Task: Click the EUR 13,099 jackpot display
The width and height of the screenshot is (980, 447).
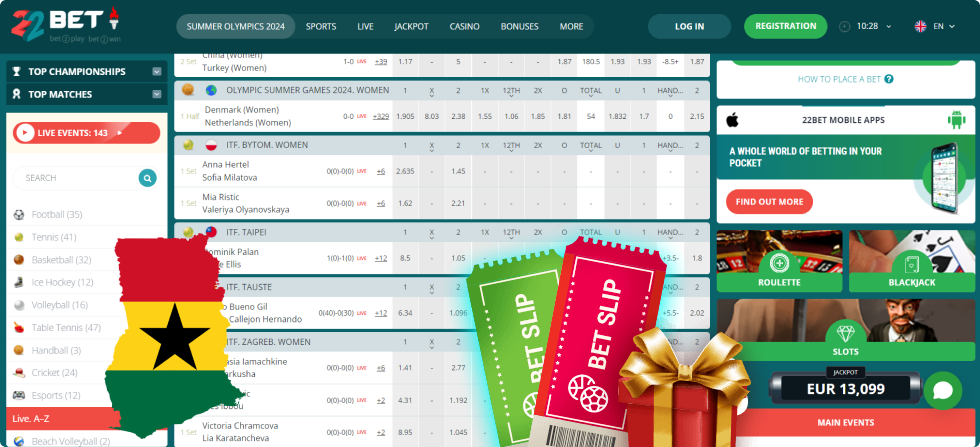Action: [x=845, y=389]
